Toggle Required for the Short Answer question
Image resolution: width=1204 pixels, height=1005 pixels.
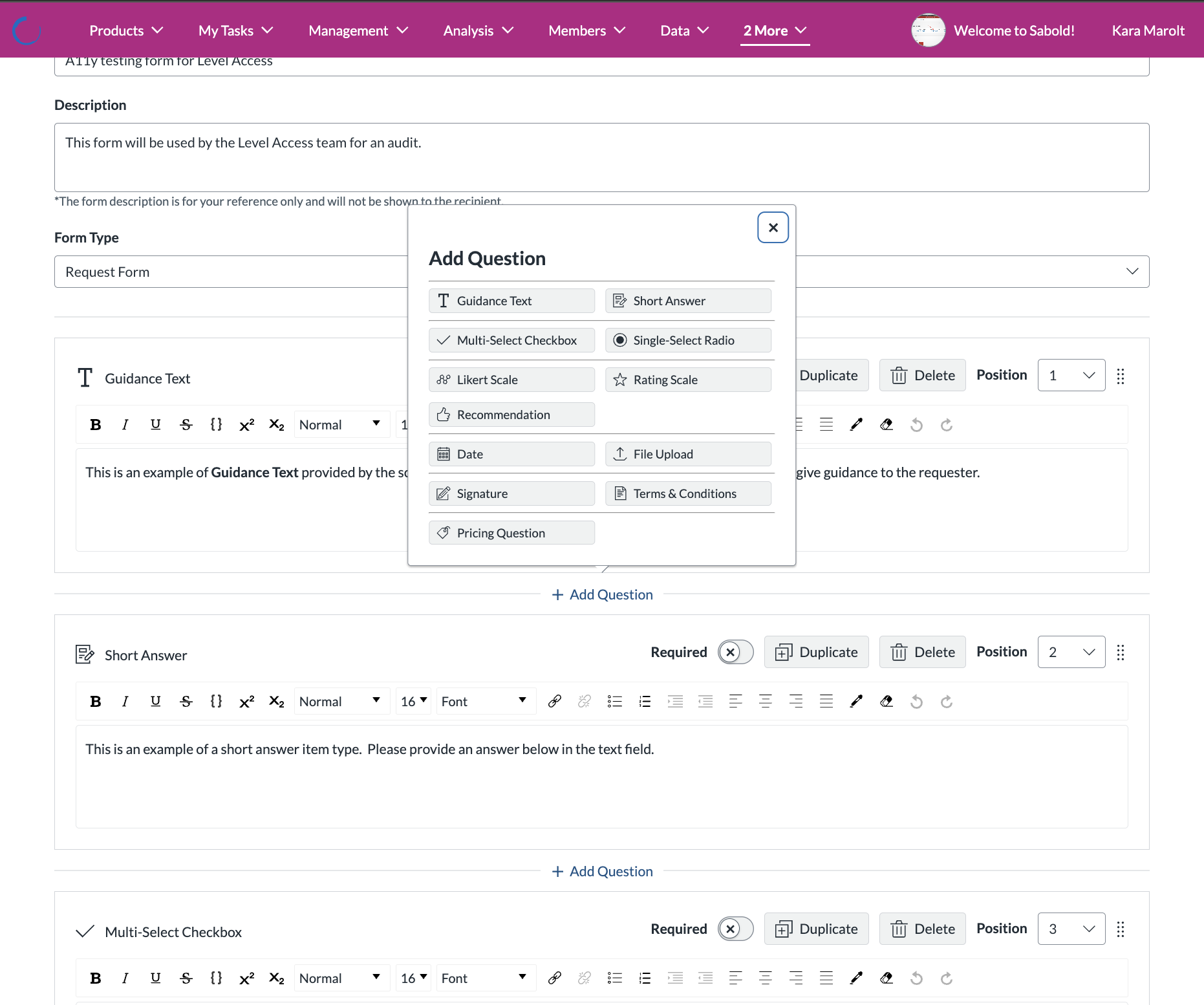pyautogui.click(x=736, y=652)
